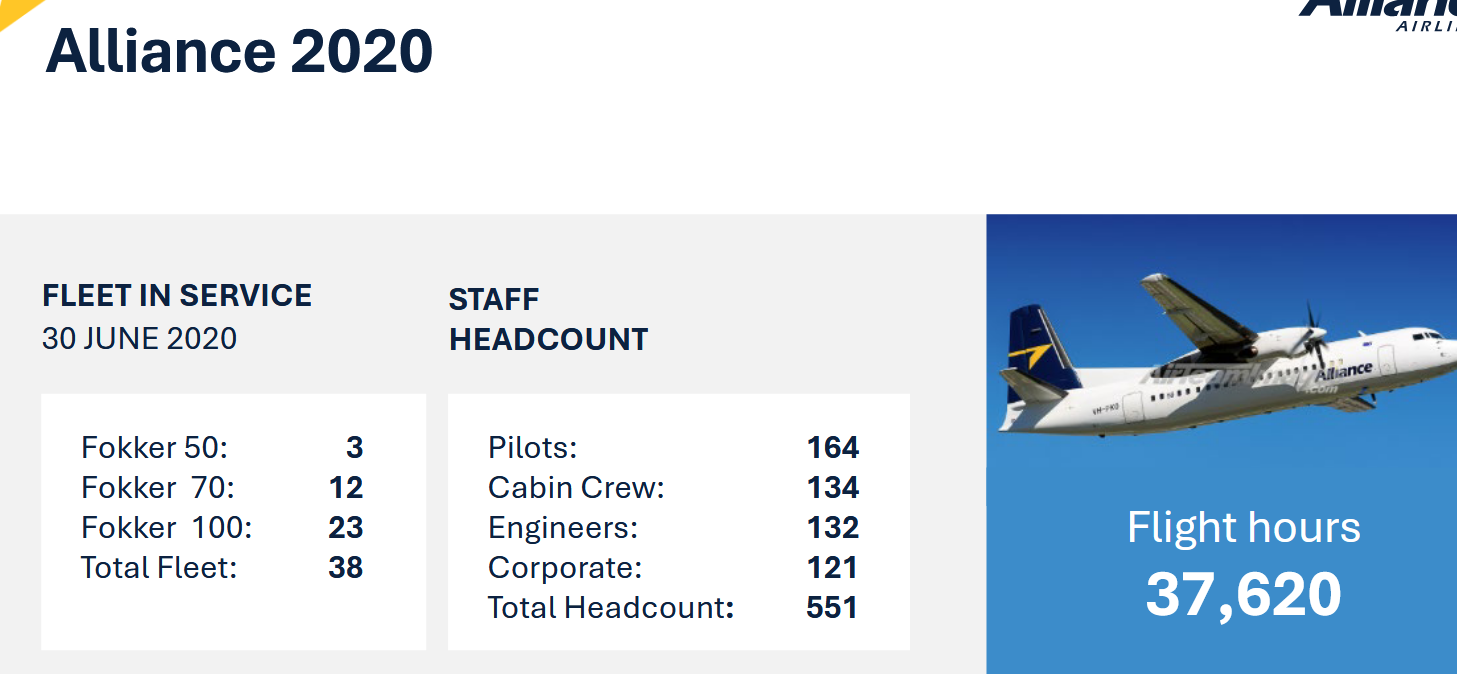Select the Total Headcount value 551

(832, 608)
